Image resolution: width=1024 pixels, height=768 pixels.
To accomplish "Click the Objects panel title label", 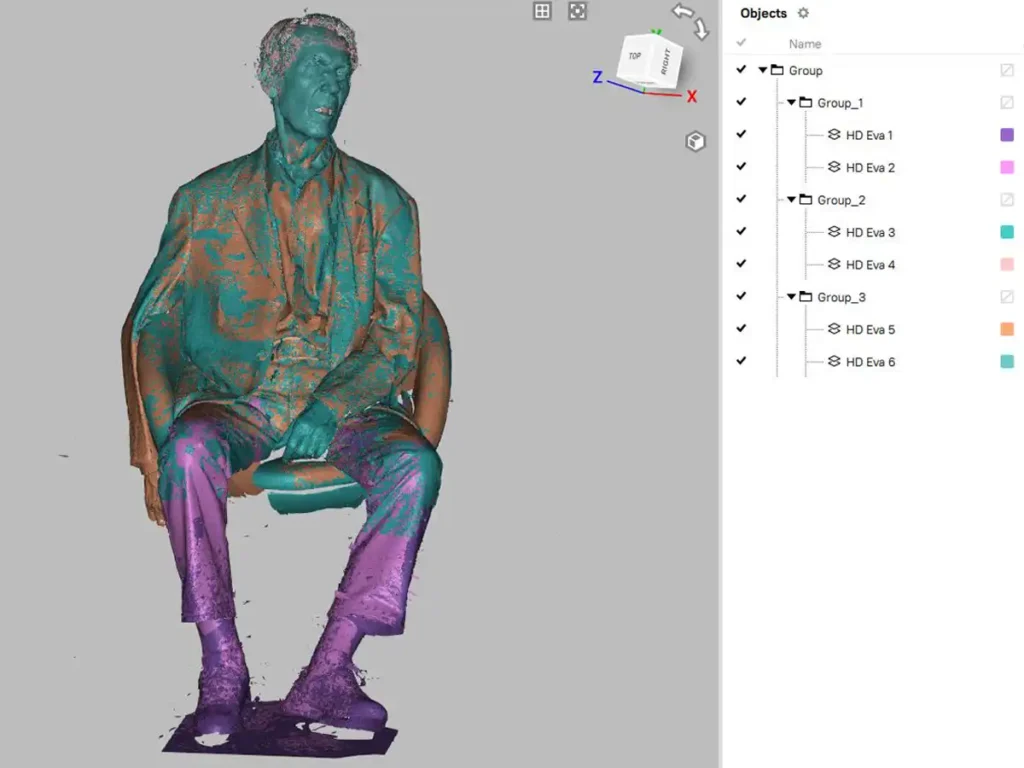I will (762, 13).
